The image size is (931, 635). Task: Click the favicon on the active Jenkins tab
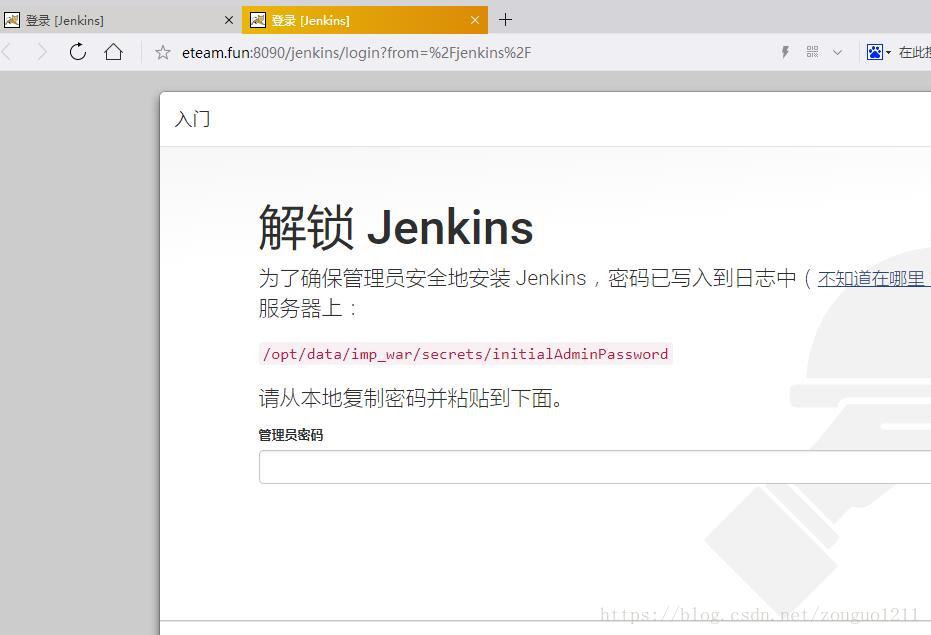click(x=258, y=20)
